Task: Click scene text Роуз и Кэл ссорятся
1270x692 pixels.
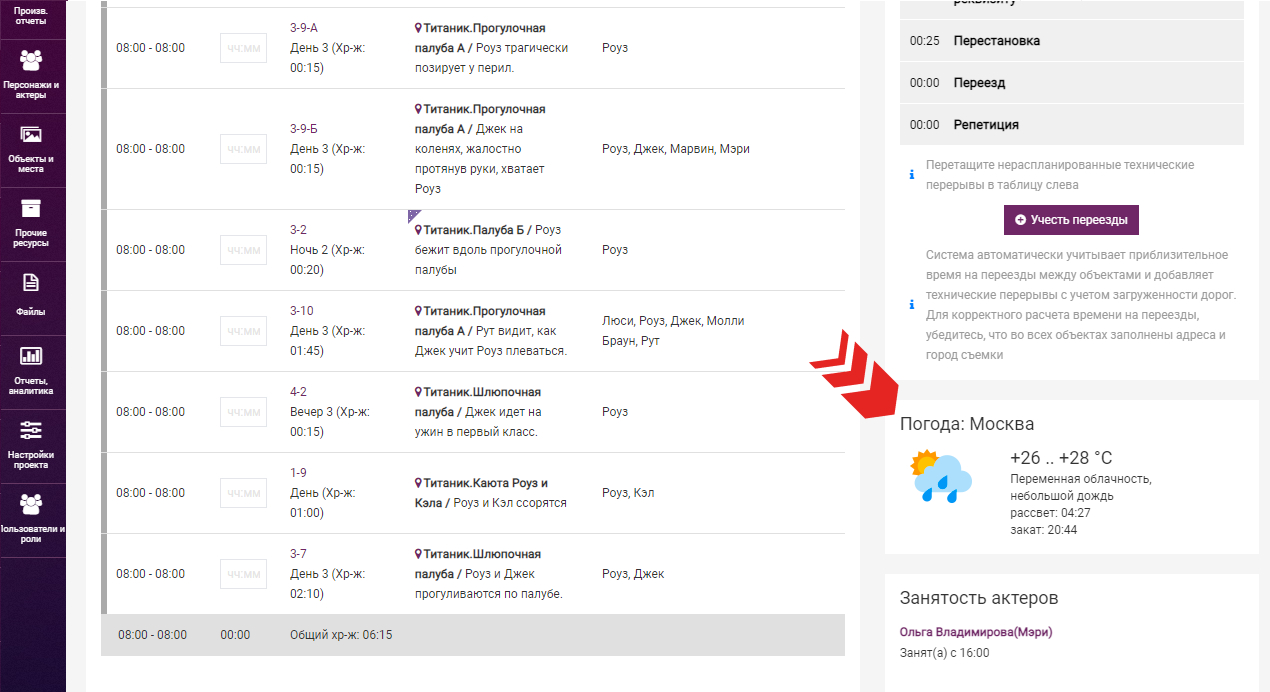Action: pyautogui.click(x=510, y=503)
